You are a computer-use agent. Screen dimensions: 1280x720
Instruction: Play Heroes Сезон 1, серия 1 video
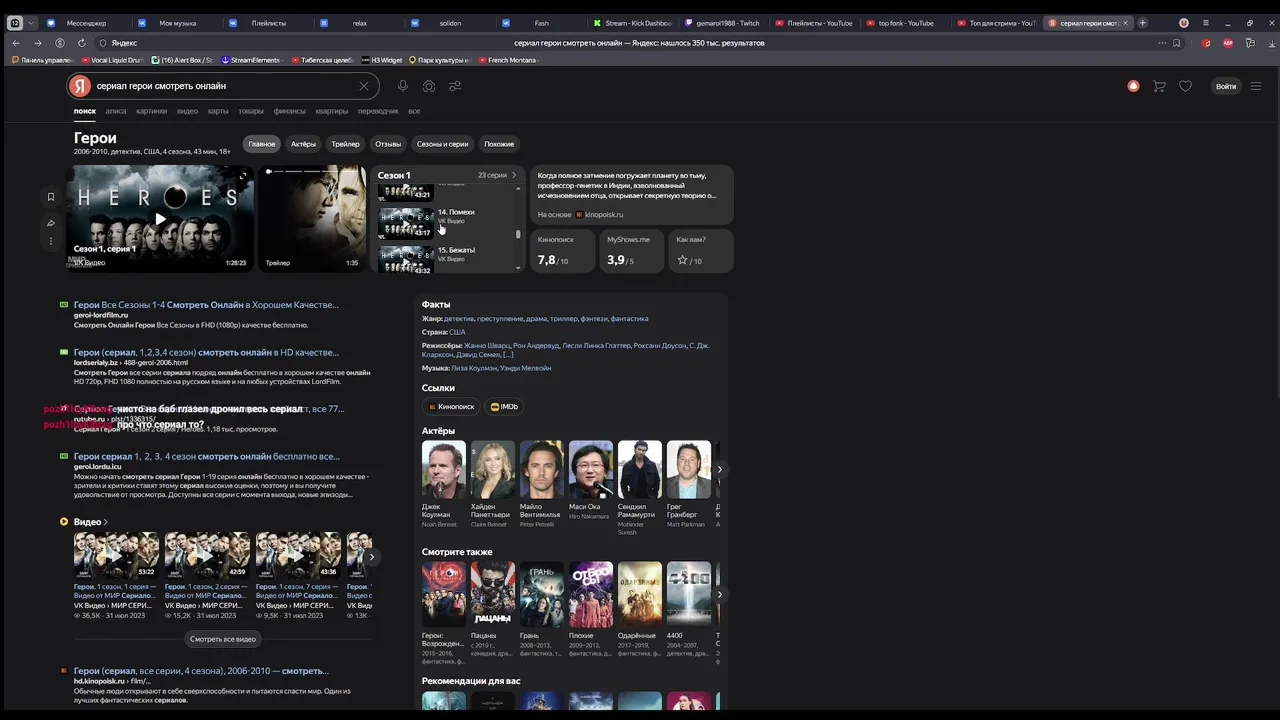coord(160,218)
